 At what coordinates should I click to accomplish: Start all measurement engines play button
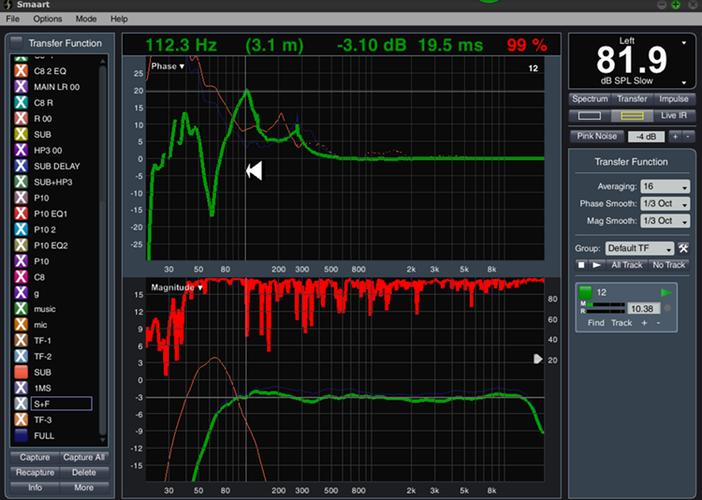596,265
